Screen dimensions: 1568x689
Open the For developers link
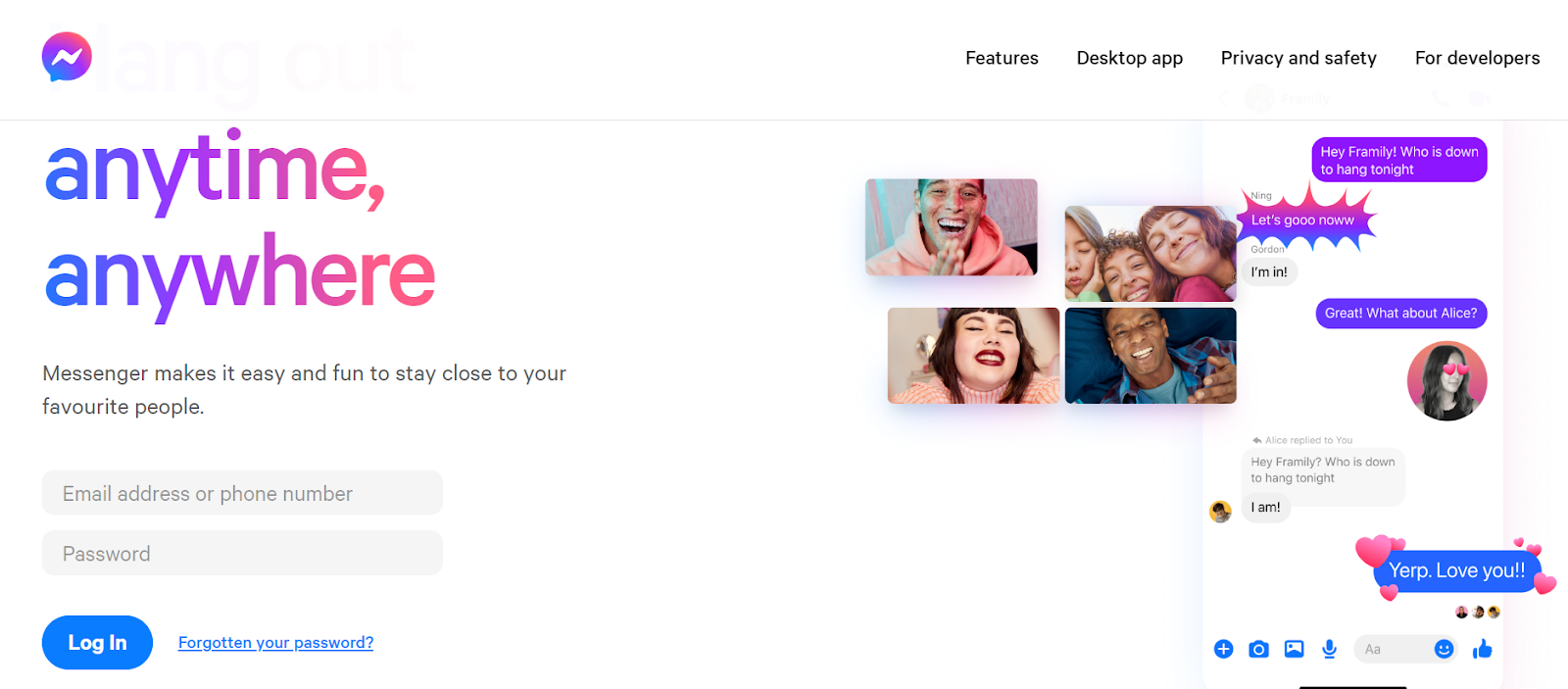[1477, 58]
